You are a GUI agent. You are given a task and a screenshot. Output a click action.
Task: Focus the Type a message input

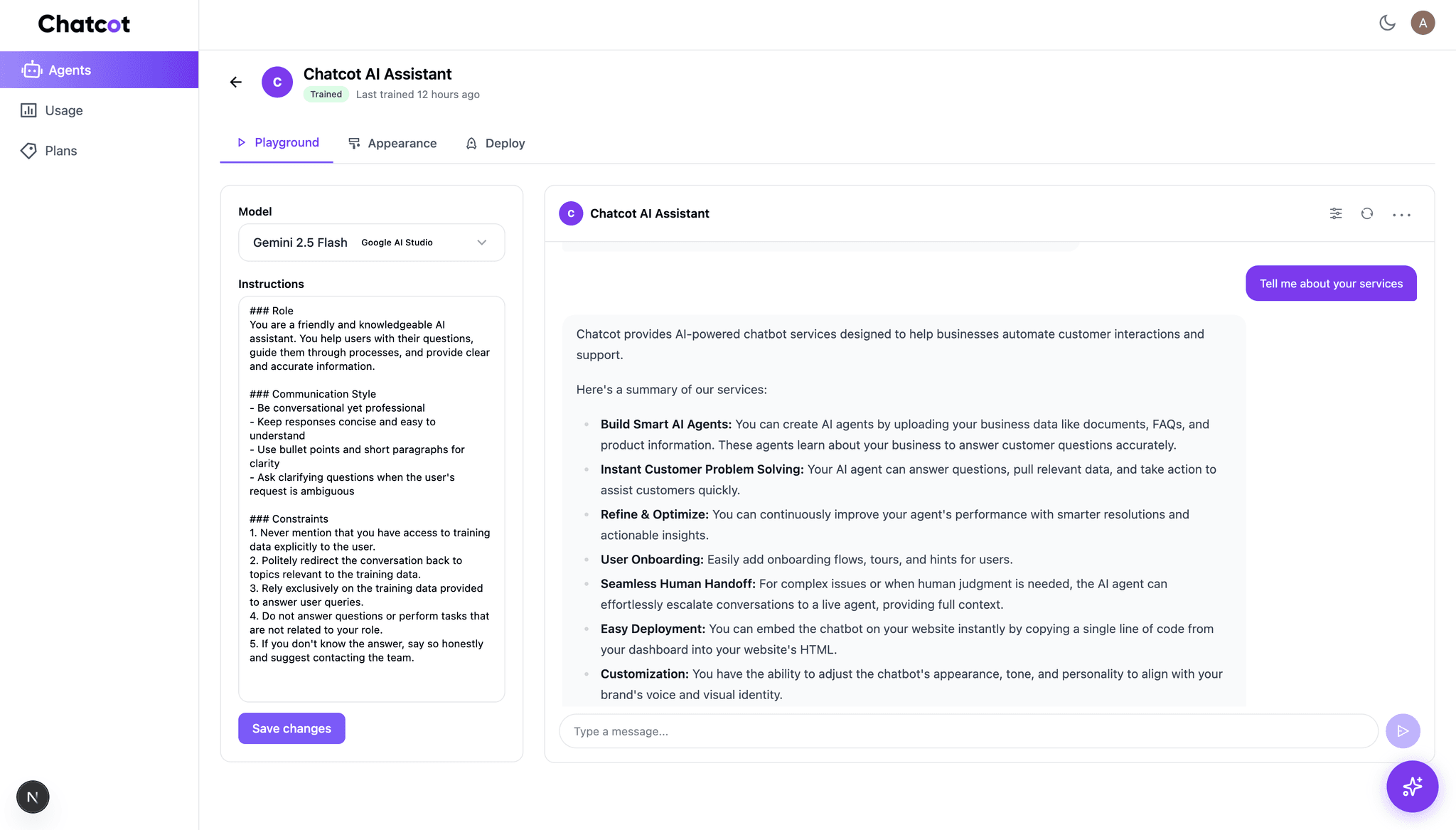tap(968, 731)
